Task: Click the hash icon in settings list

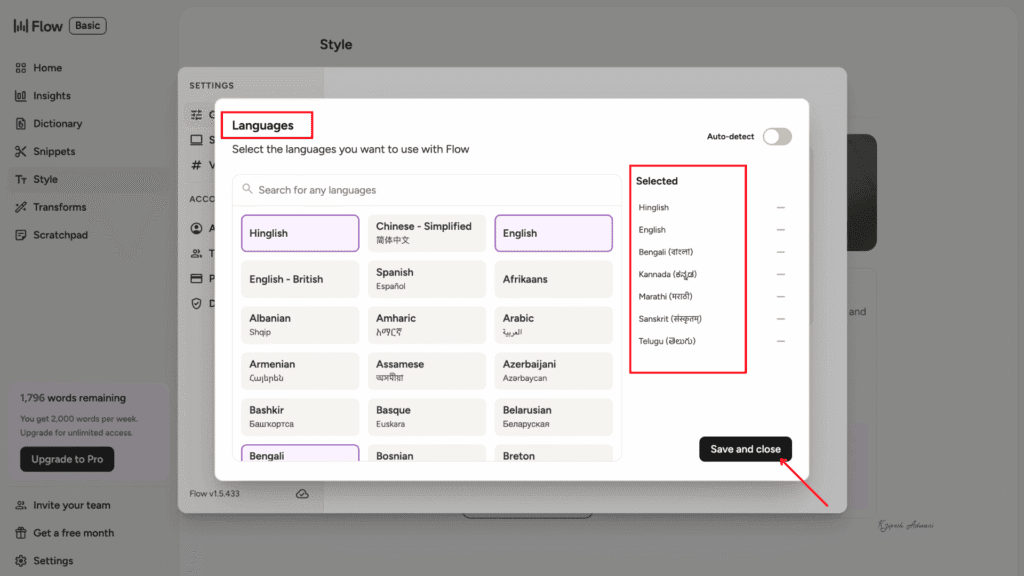Action: point(197,165)
